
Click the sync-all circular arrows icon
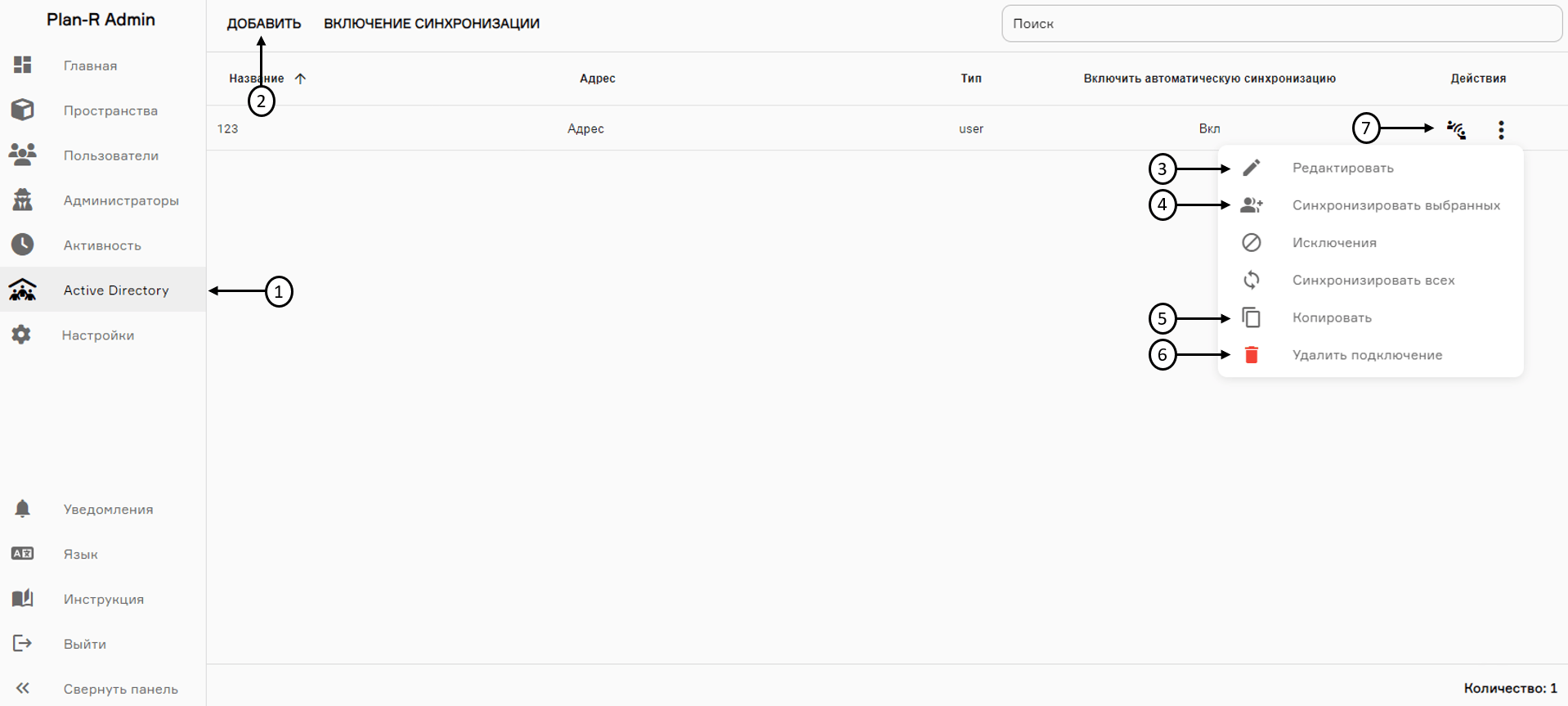coord(1251,281)
